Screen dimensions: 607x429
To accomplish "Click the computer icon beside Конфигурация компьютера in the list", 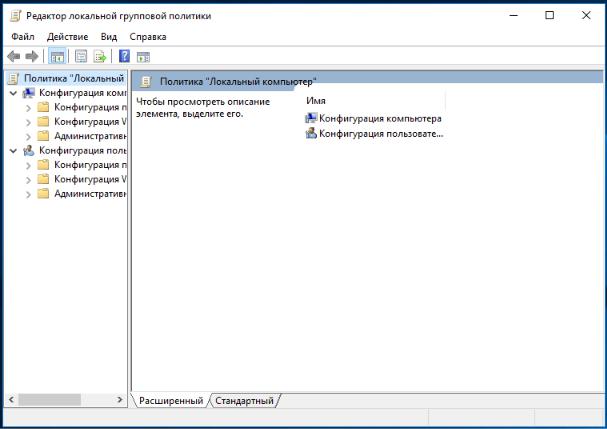I will point(311,118).
